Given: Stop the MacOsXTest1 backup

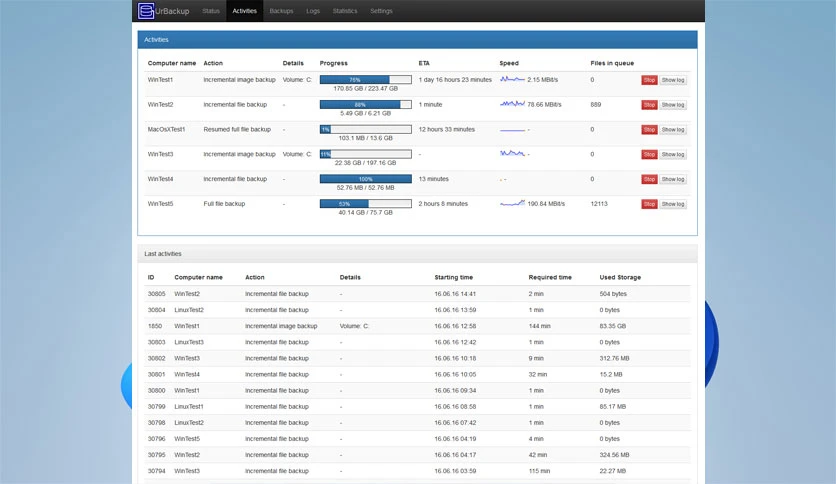Looking at the screenshot, I should point(649,130).
